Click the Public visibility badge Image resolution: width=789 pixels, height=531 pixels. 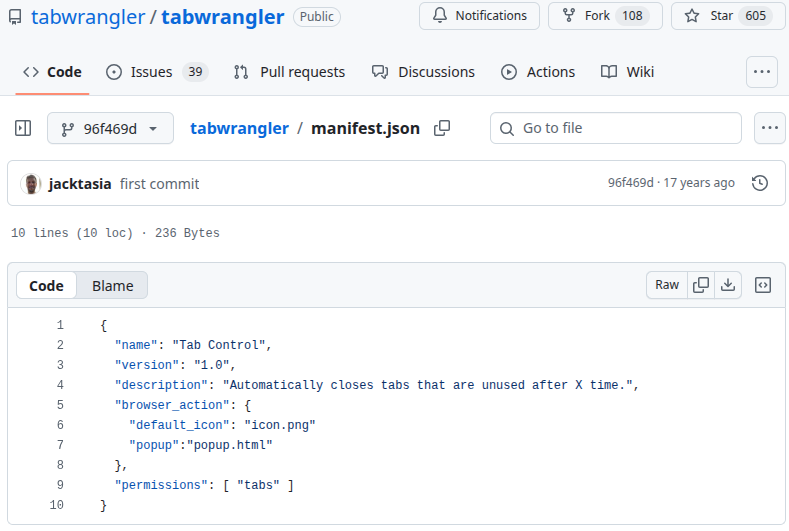[317, 17]
